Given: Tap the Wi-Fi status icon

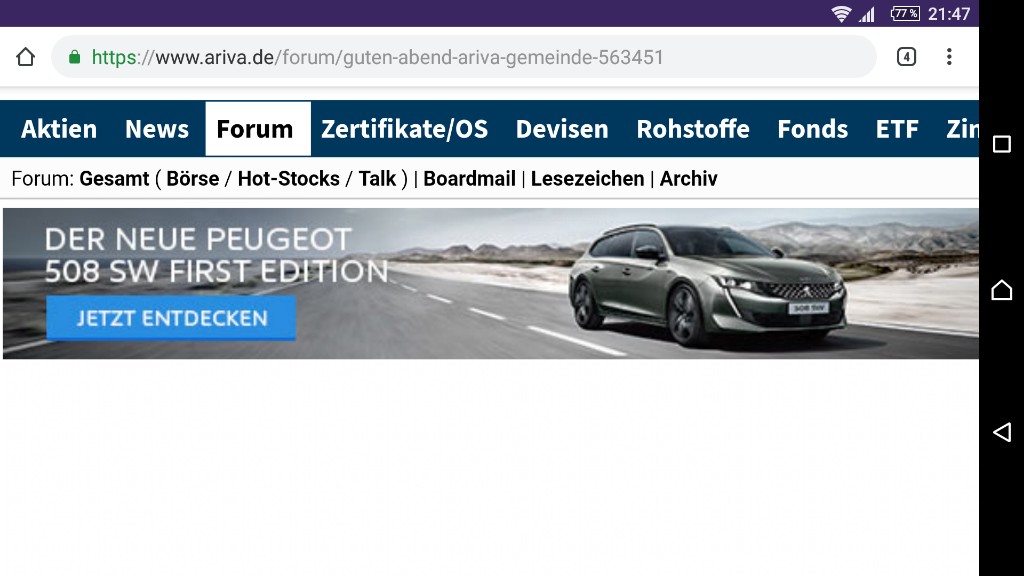Looking at the screenshot, I should (841, 14).
